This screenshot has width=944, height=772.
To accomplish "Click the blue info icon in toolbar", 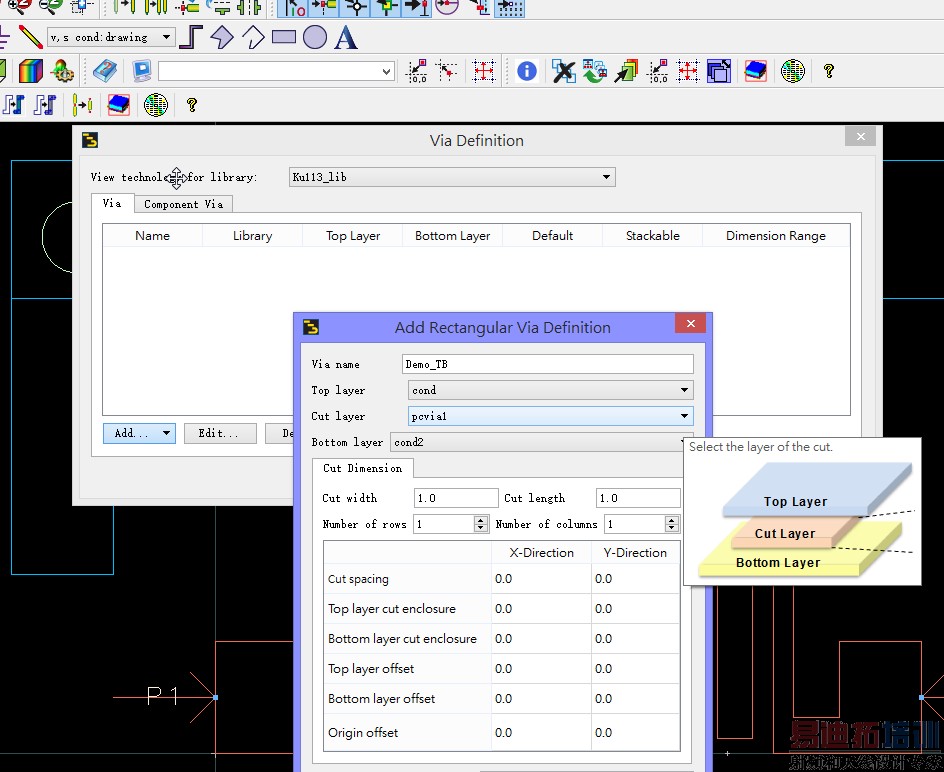I will [527, 71].
